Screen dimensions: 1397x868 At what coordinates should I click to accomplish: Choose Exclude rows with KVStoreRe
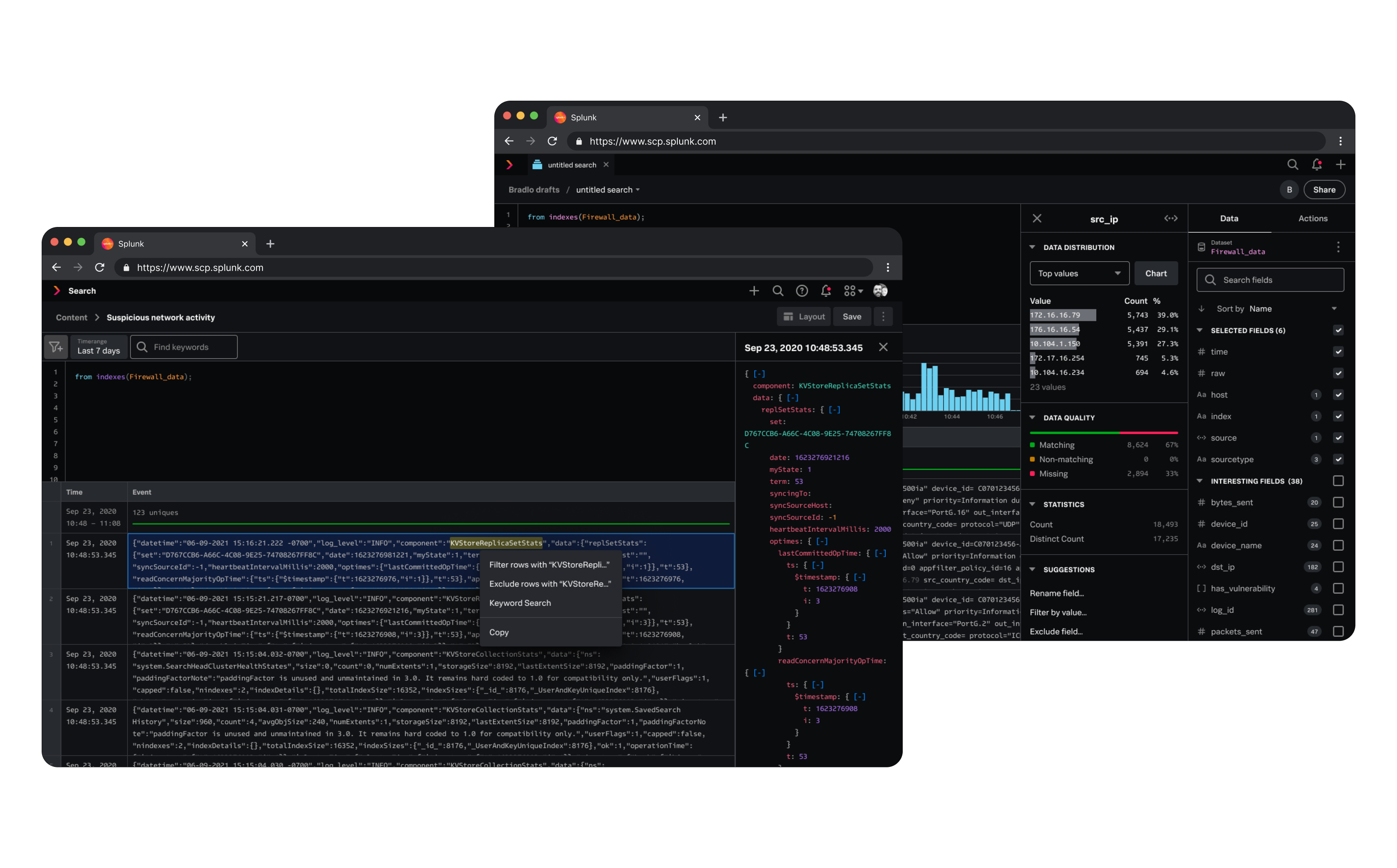coord(549,584)
